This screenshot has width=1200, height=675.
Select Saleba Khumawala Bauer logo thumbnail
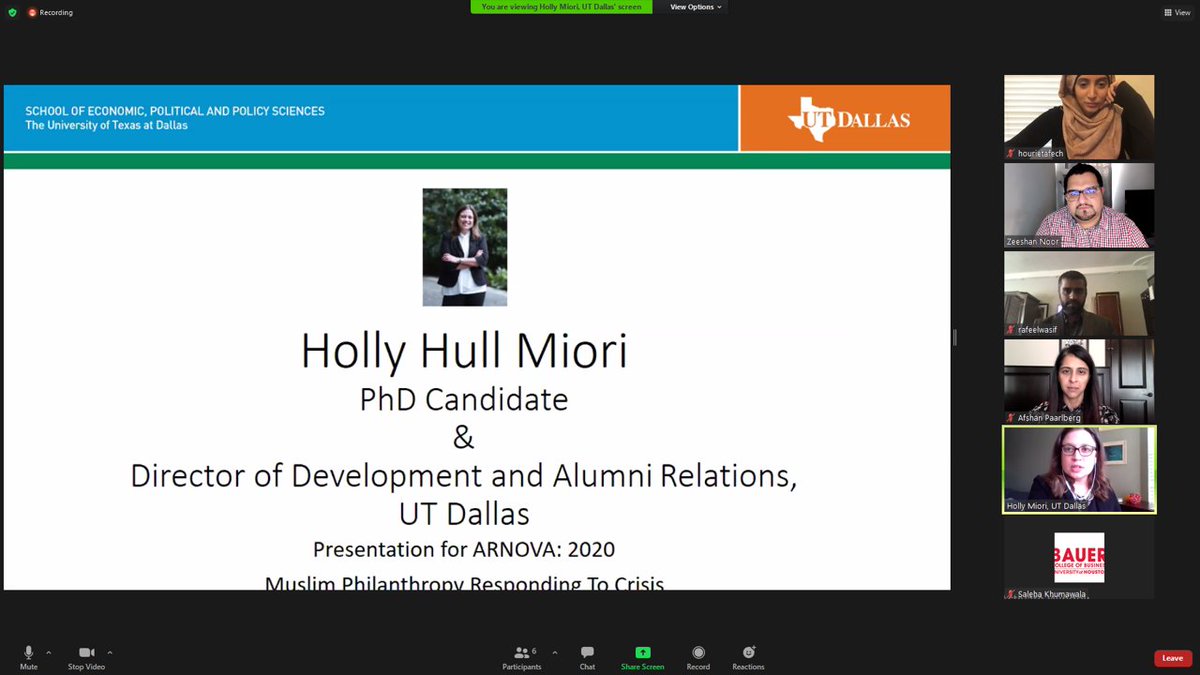pos(1079,558)
